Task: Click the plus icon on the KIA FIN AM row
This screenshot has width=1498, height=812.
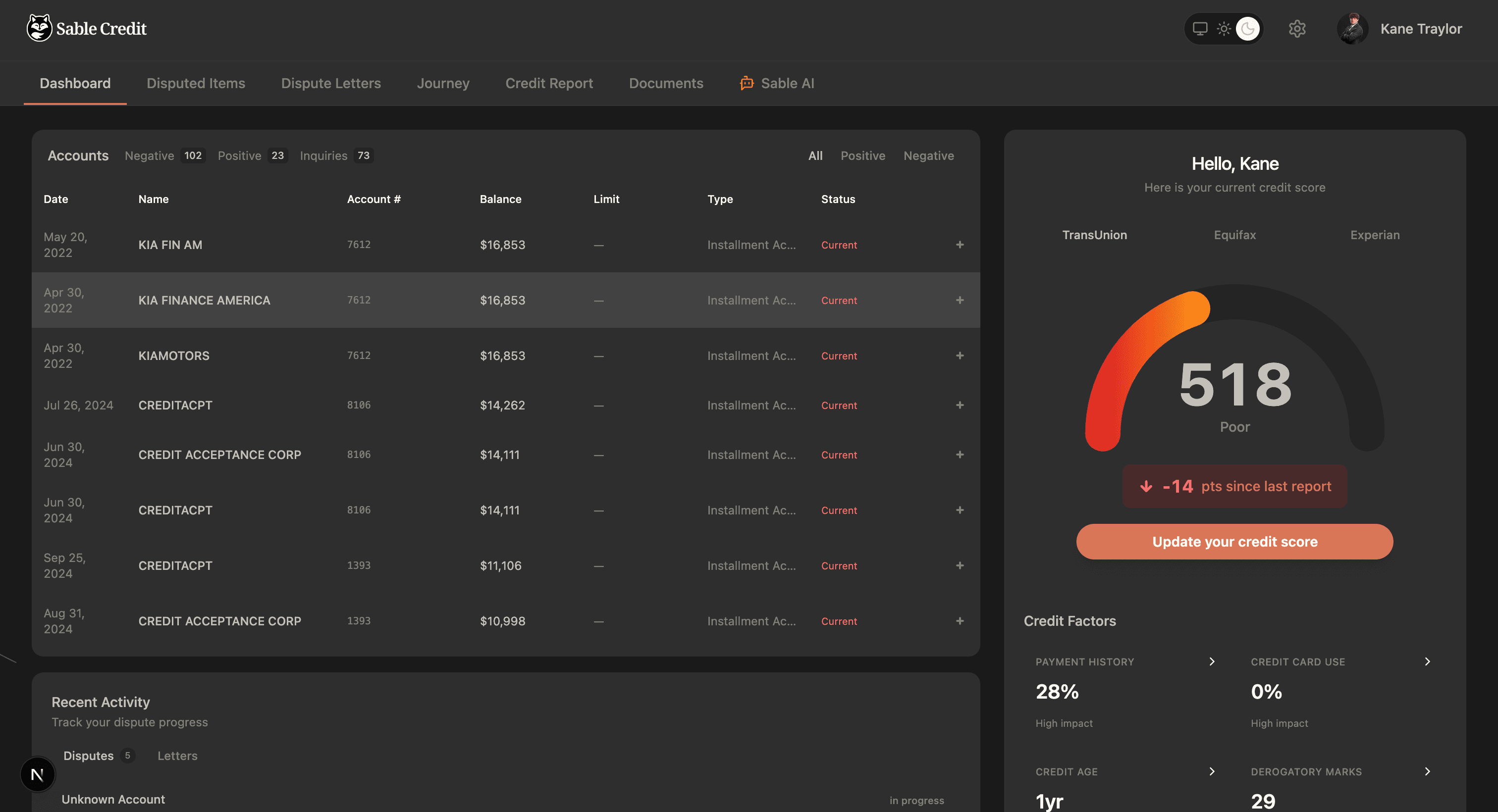Action: pyautogui.click(x=960, y=244)
